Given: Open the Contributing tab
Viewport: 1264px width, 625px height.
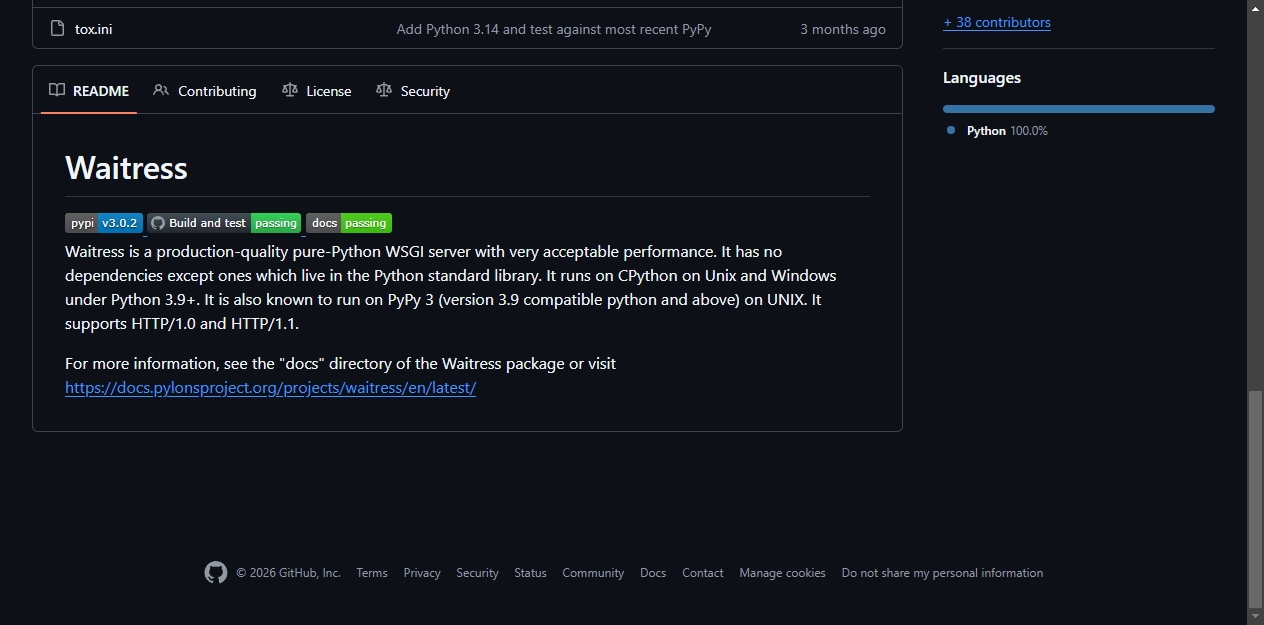Looking at the screenshot, I should pyautogui.click(x=205, y=91).
